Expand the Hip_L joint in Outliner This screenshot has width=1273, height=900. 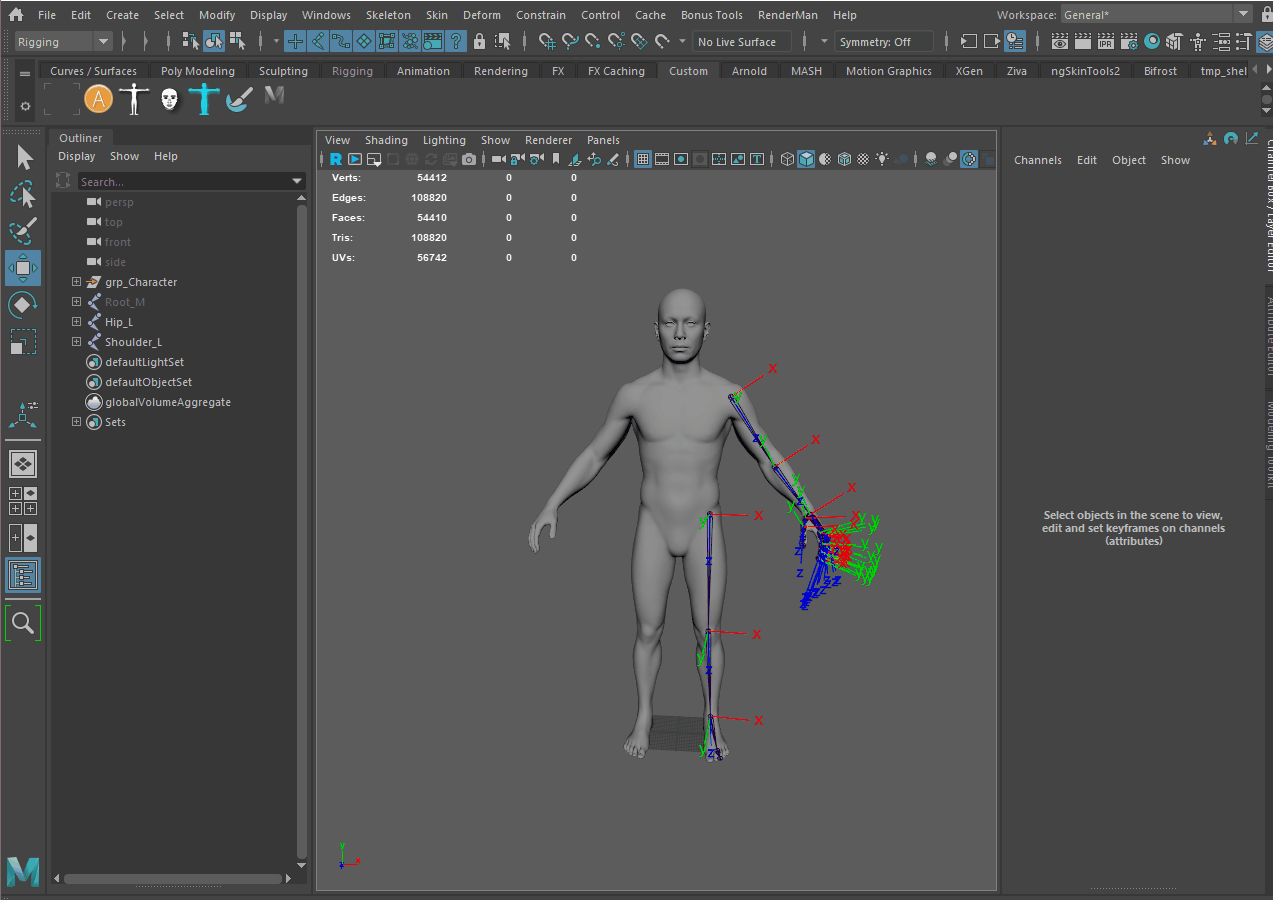(x=76, y=322)
